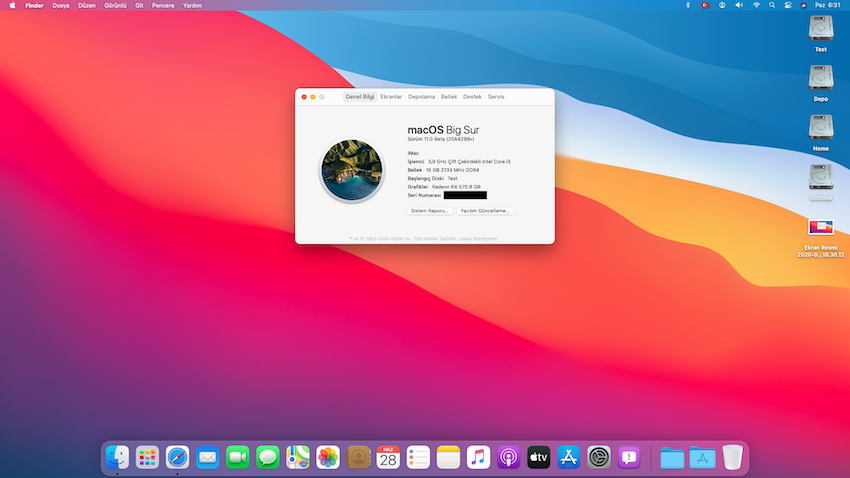850x478 pixels.
Task: Open the Turkish flag input source menu
Action: (704, 5)
